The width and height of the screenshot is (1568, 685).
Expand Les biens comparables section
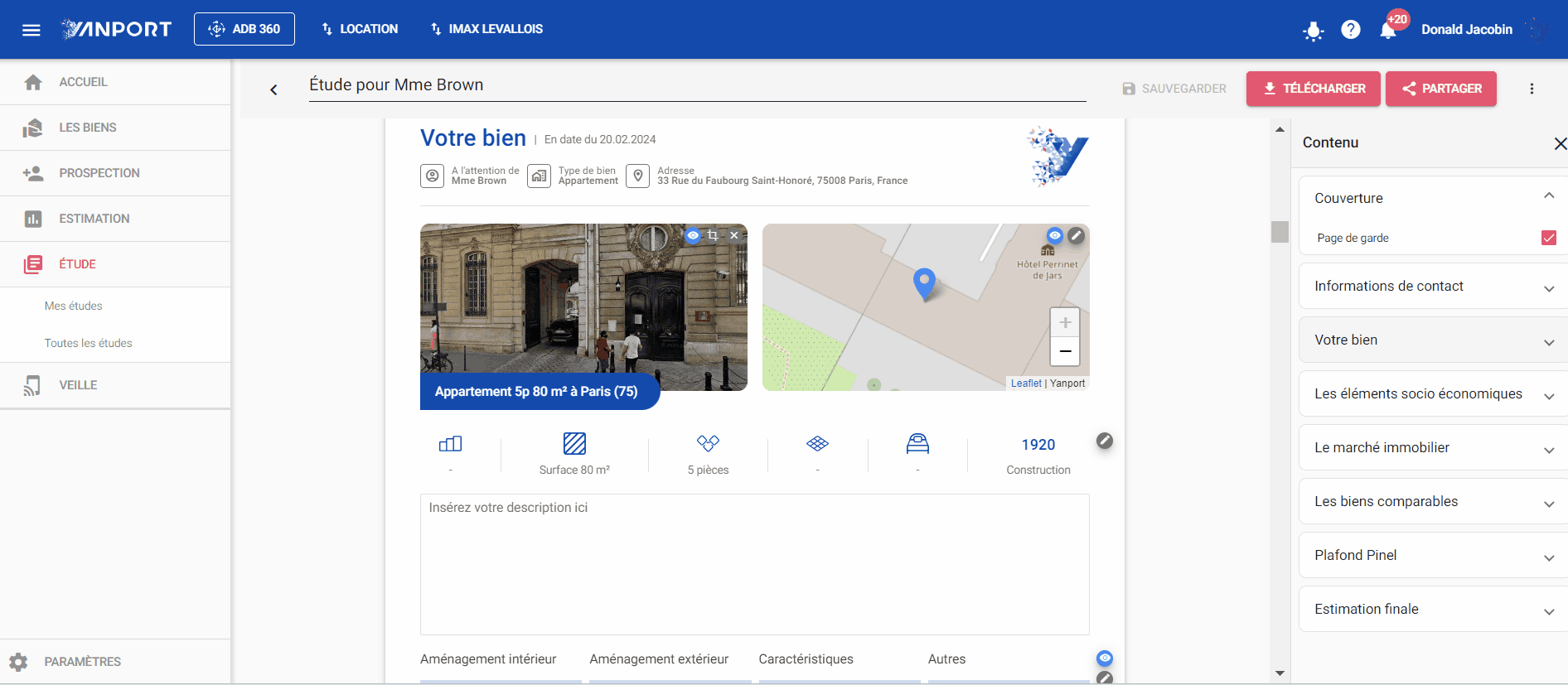tap(1548, 504)
